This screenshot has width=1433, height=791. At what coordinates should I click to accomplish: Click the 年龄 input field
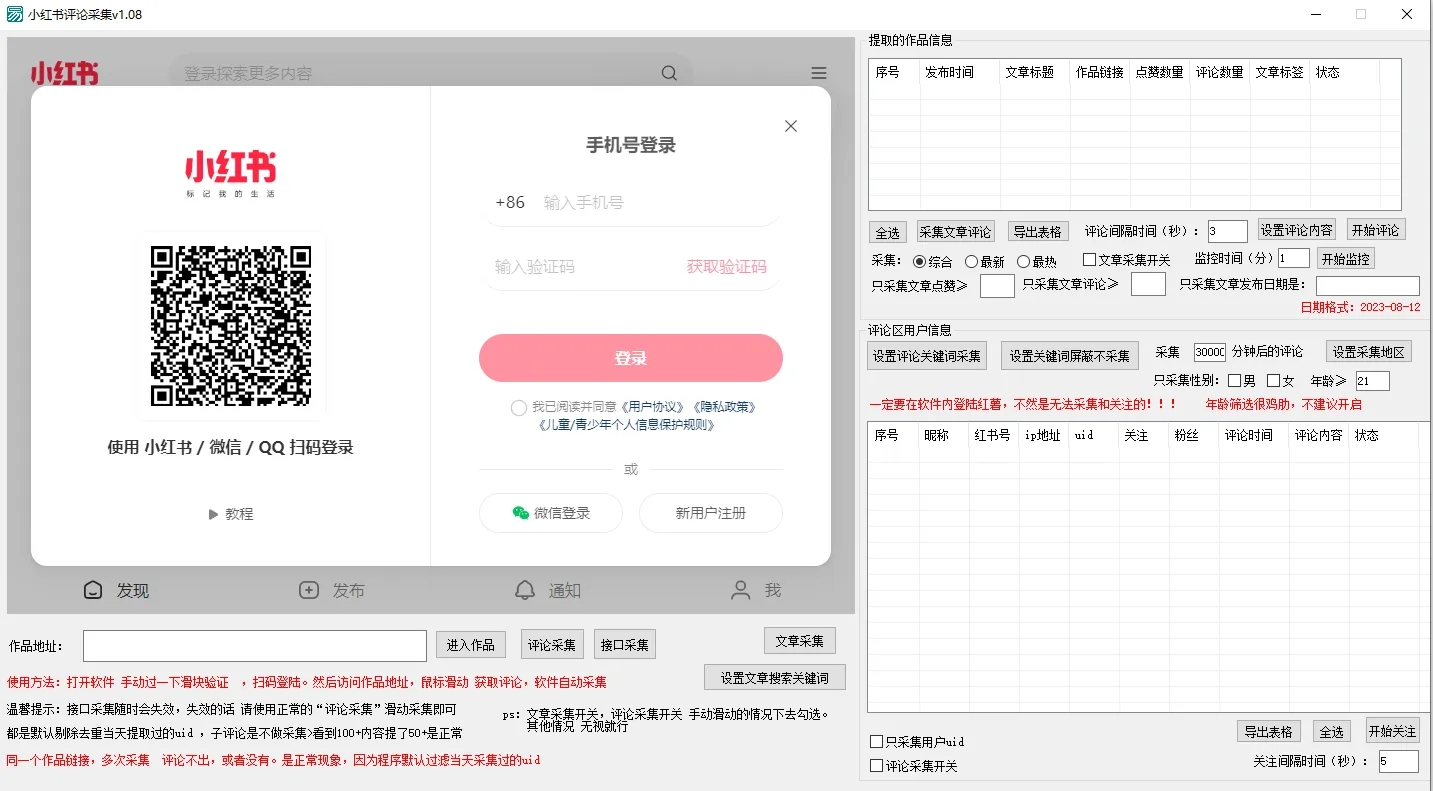(1372, 381)
